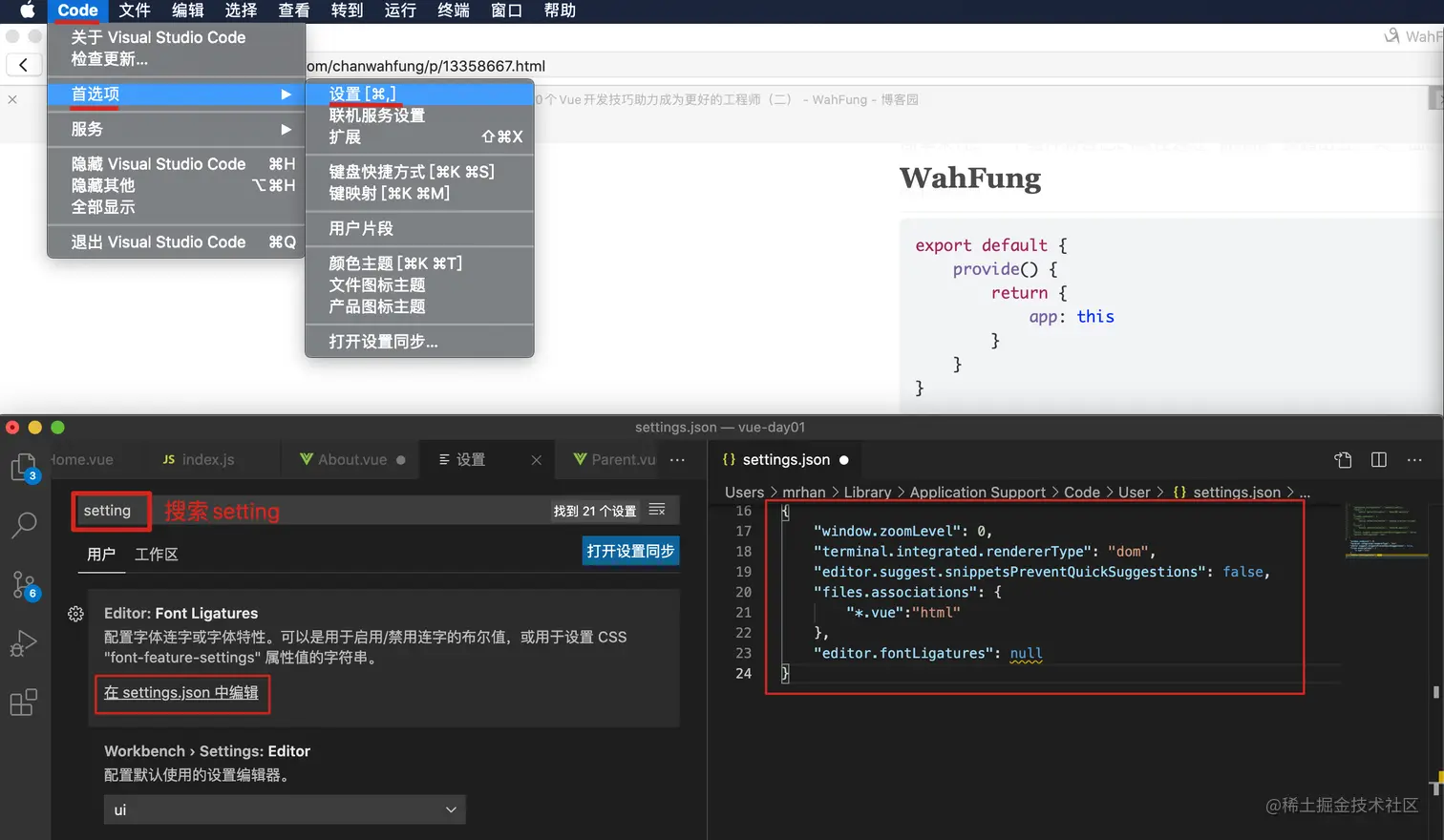Choose 颜色主题 submenu item
Viewport: 1444px width, 840px height.
tap(419, 263)
